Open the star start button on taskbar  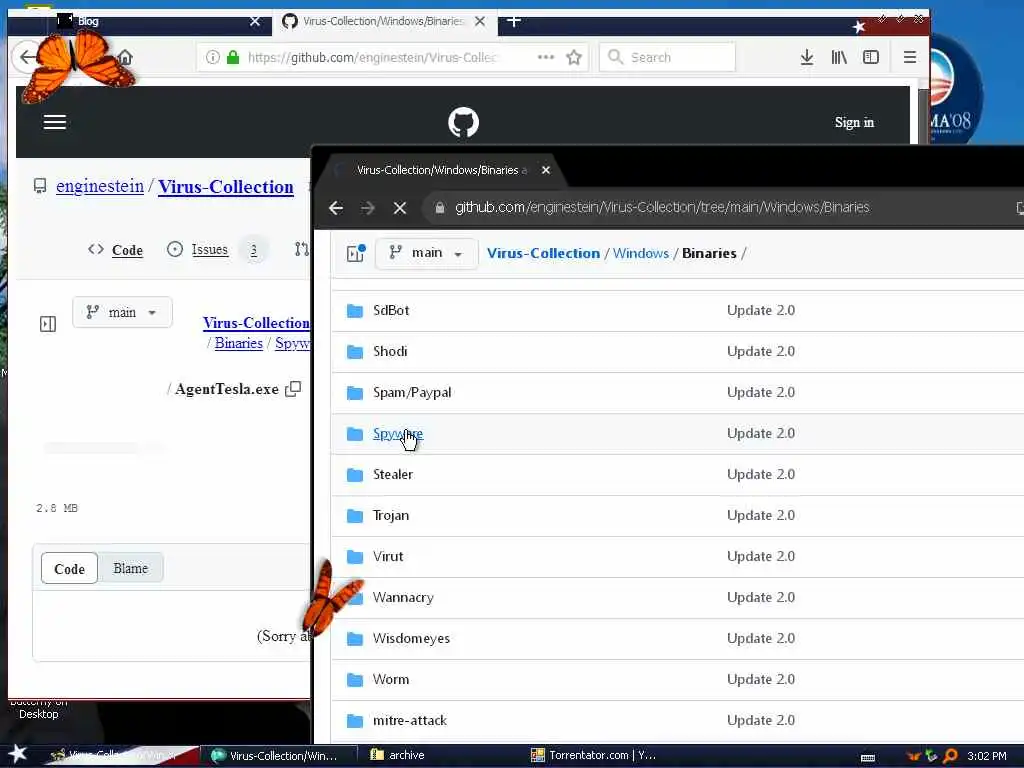(x=18, y=754)
